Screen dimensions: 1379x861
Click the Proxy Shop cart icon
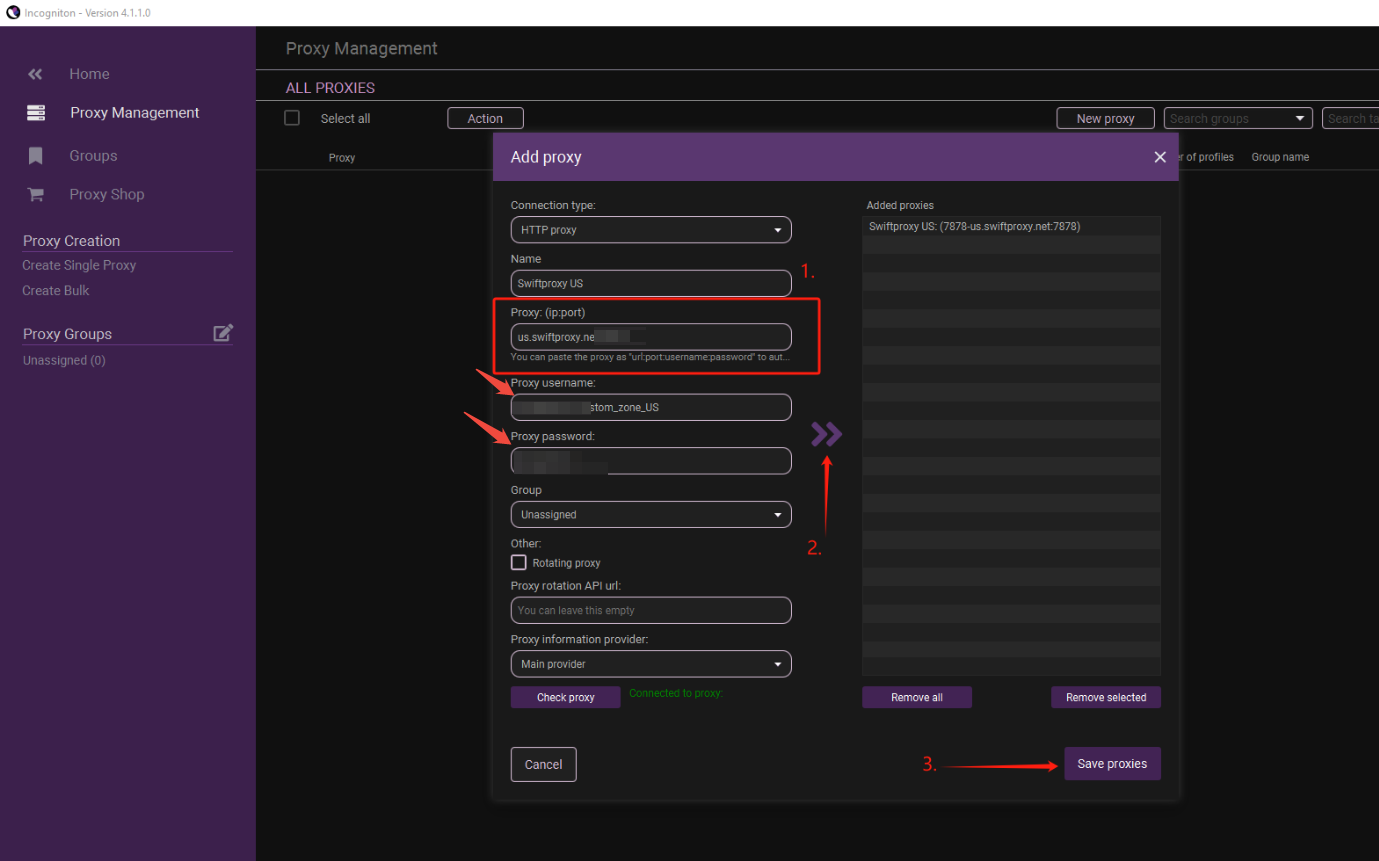(x=36, y=195)
